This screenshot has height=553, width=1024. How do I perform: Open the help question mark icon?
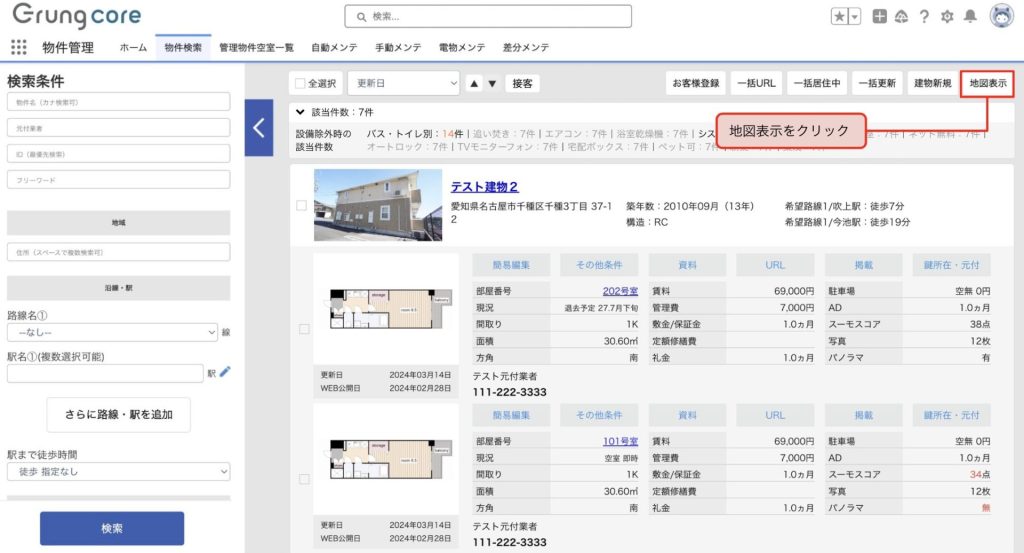pos(924,16)
